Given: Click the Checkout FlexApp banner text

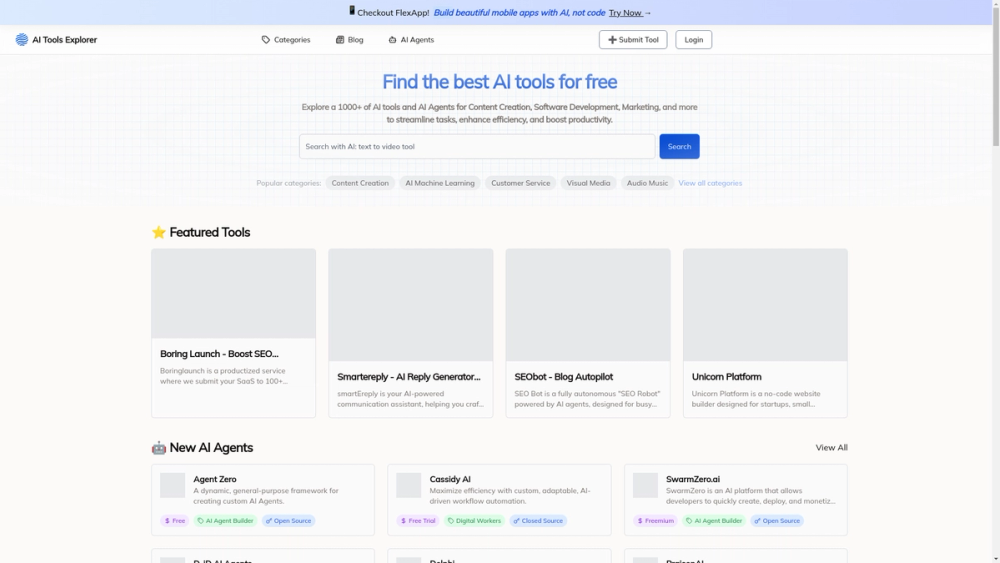Looking at the screenshot, I should (393, 13).
